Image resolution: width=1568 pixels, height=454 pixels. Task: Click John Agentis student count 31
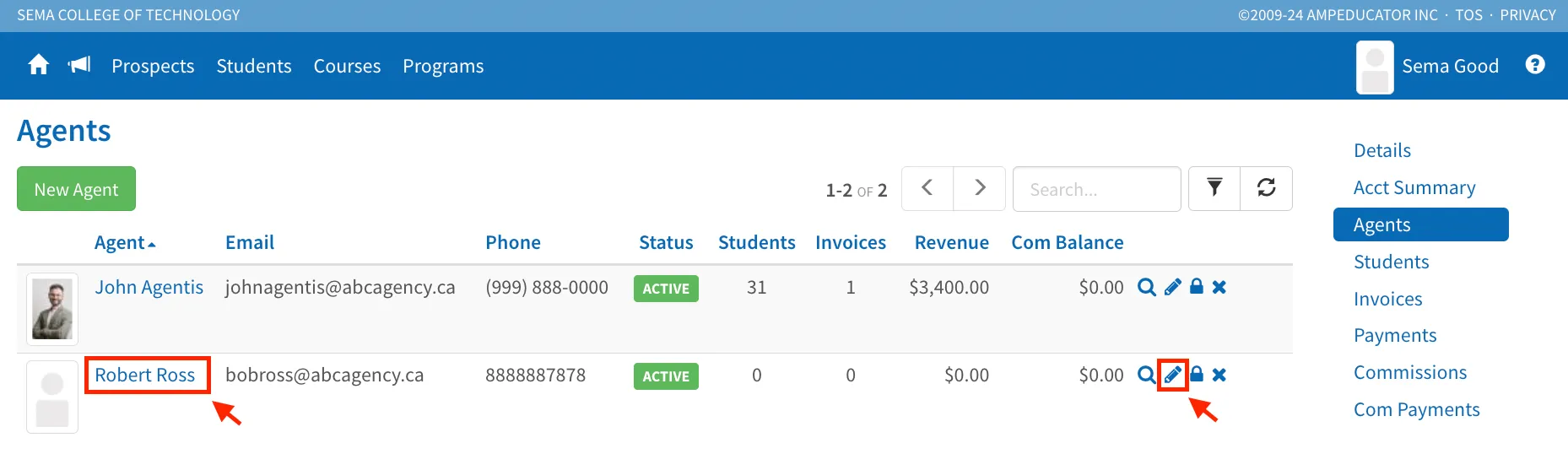point(756,288)
